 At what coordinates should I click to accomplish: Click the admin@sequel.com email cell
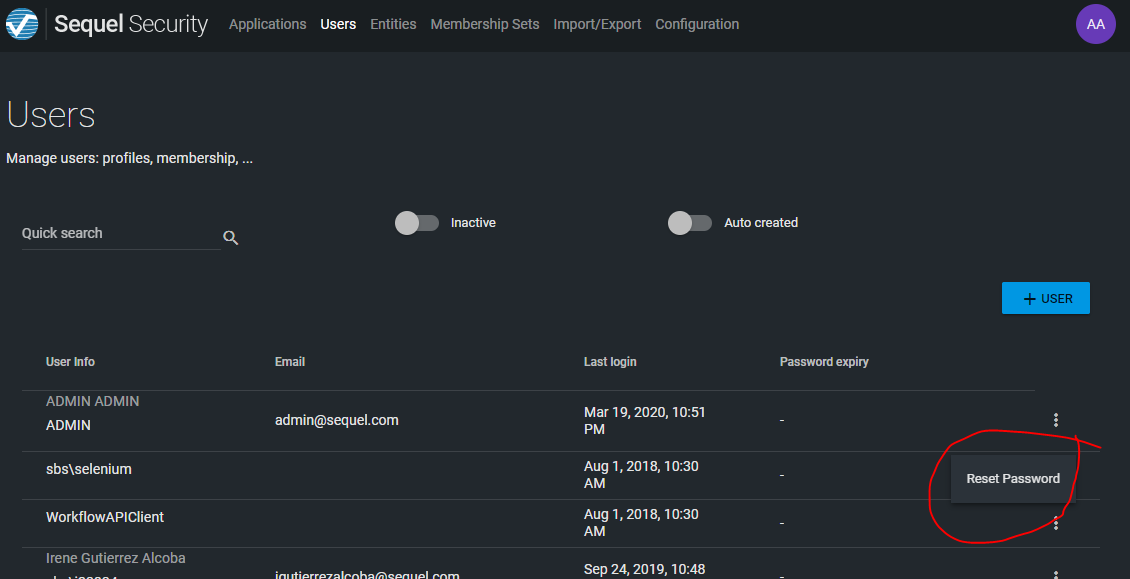coord(337,420)
